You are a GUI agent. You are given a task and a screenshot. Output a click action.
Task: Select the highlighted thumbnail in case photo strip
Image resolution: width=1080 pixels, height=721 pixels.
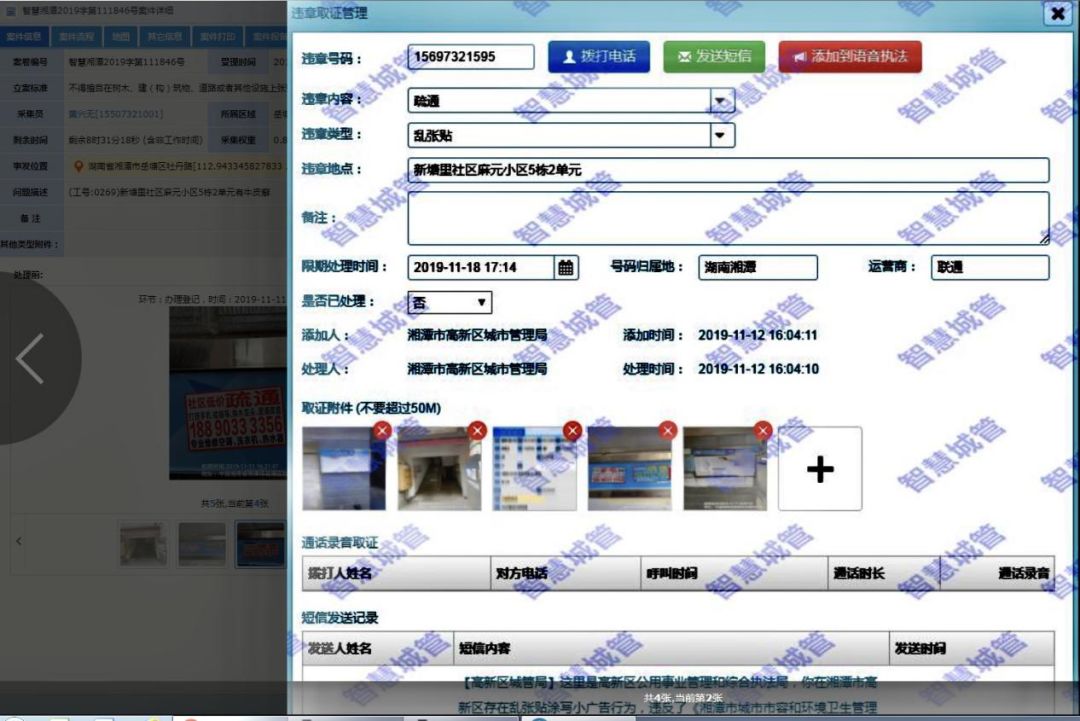coord(260,544)
